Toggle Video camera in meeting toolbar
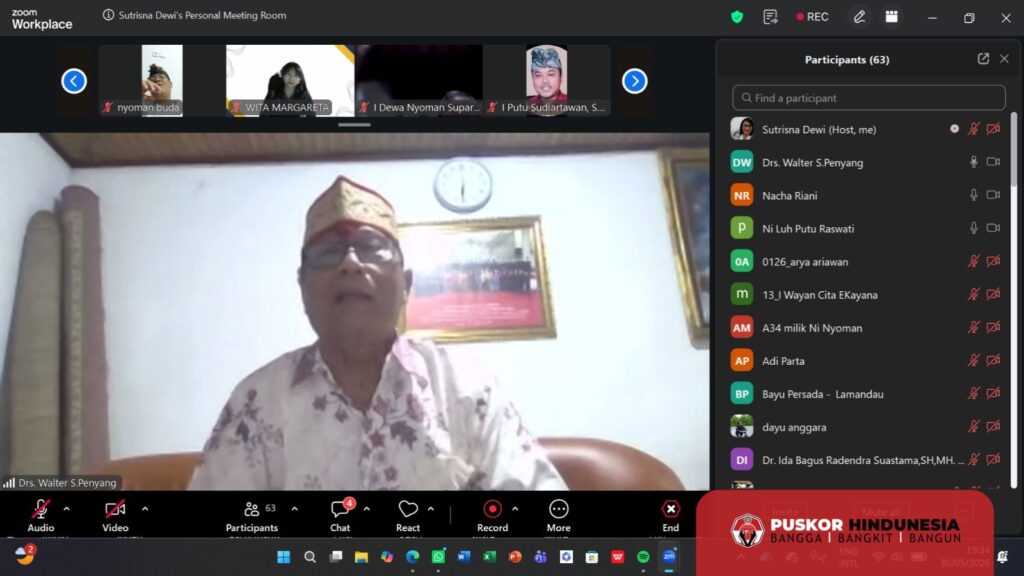This screenshot has width=1024, height=576. tap(115, 515)
